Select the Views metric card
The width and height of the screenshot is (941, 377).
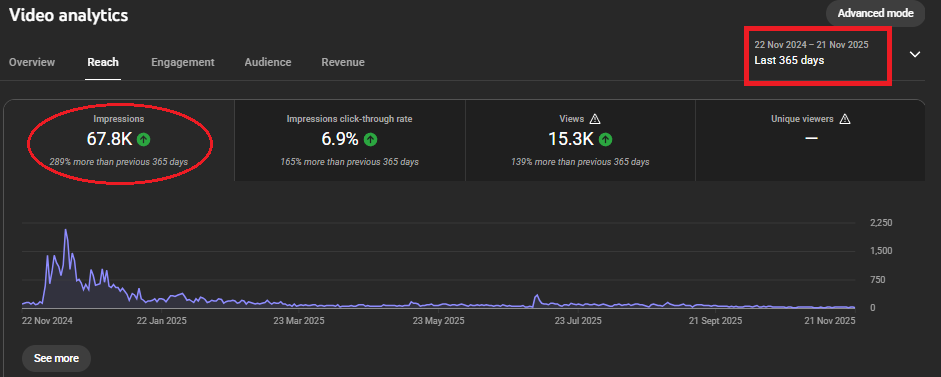[580, 140]
